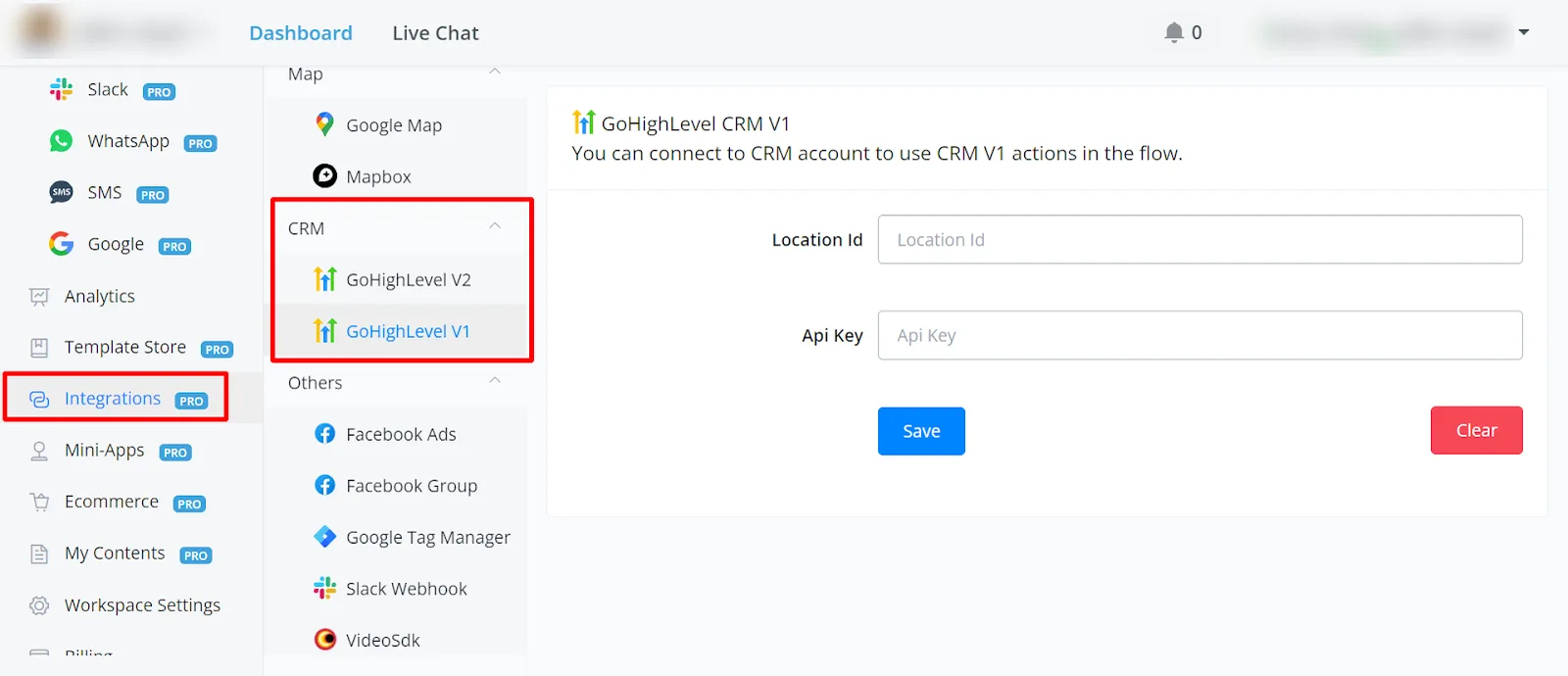Image resolution: width=1568 pixels, height=676 pixels.
Task: Collapse the Others section chevron
Action: pyautogui.click(x=495, y=381)
